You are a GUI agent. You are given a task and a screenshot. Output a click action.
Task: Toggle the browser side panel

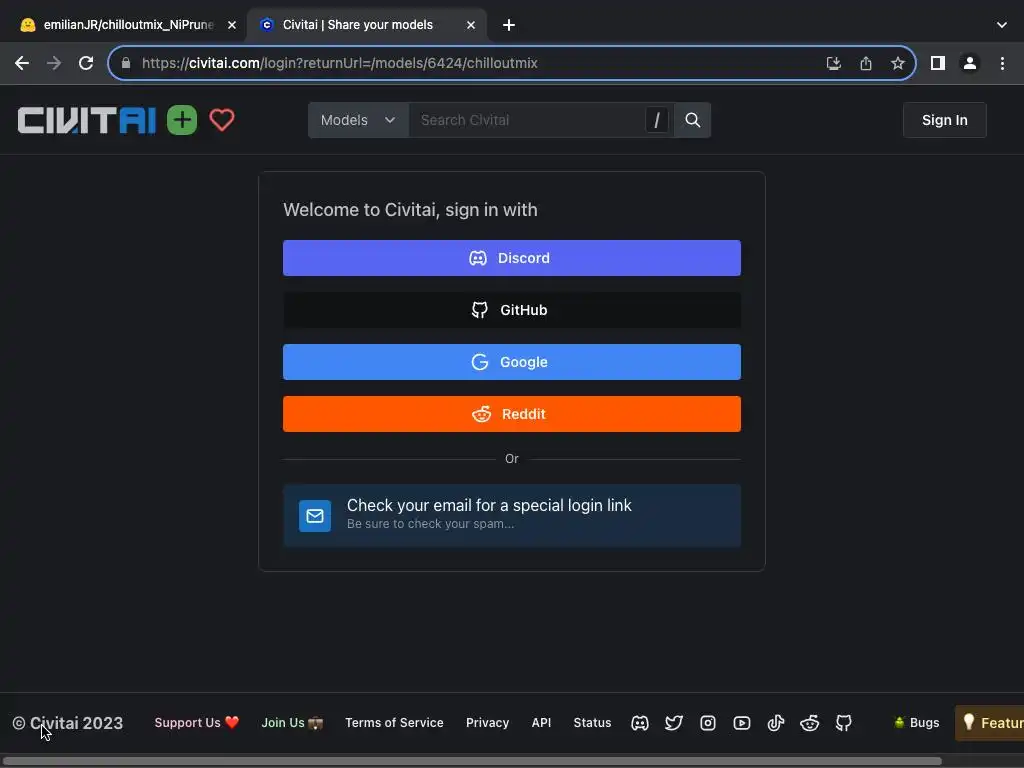[938, 63]
